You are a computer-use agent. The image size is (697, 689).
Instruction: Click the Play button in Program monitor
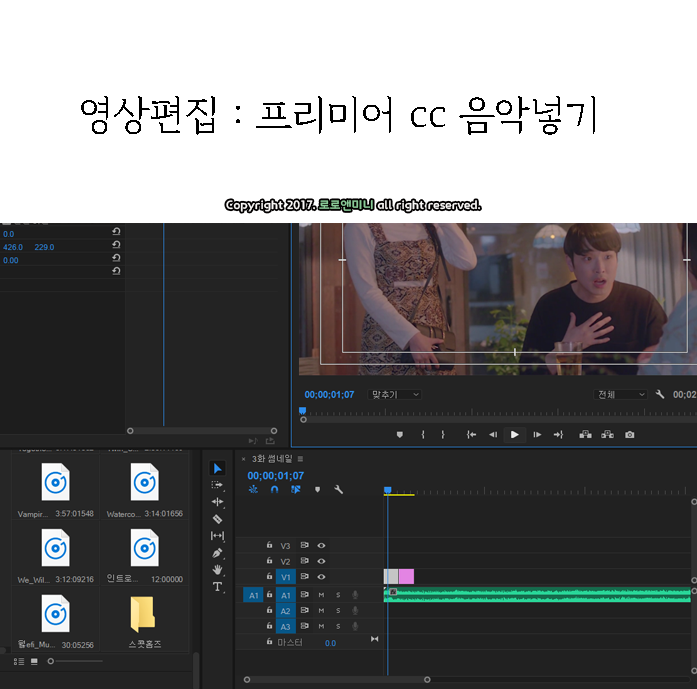pyautogui.click(x=514, y=435)
